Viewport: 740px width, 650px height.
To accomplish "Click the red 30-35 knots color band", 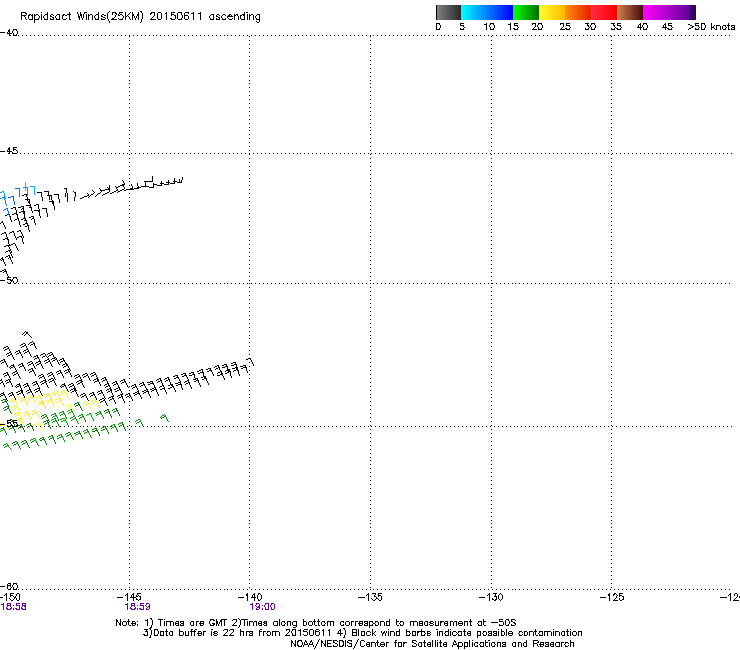I will (604, 12).
